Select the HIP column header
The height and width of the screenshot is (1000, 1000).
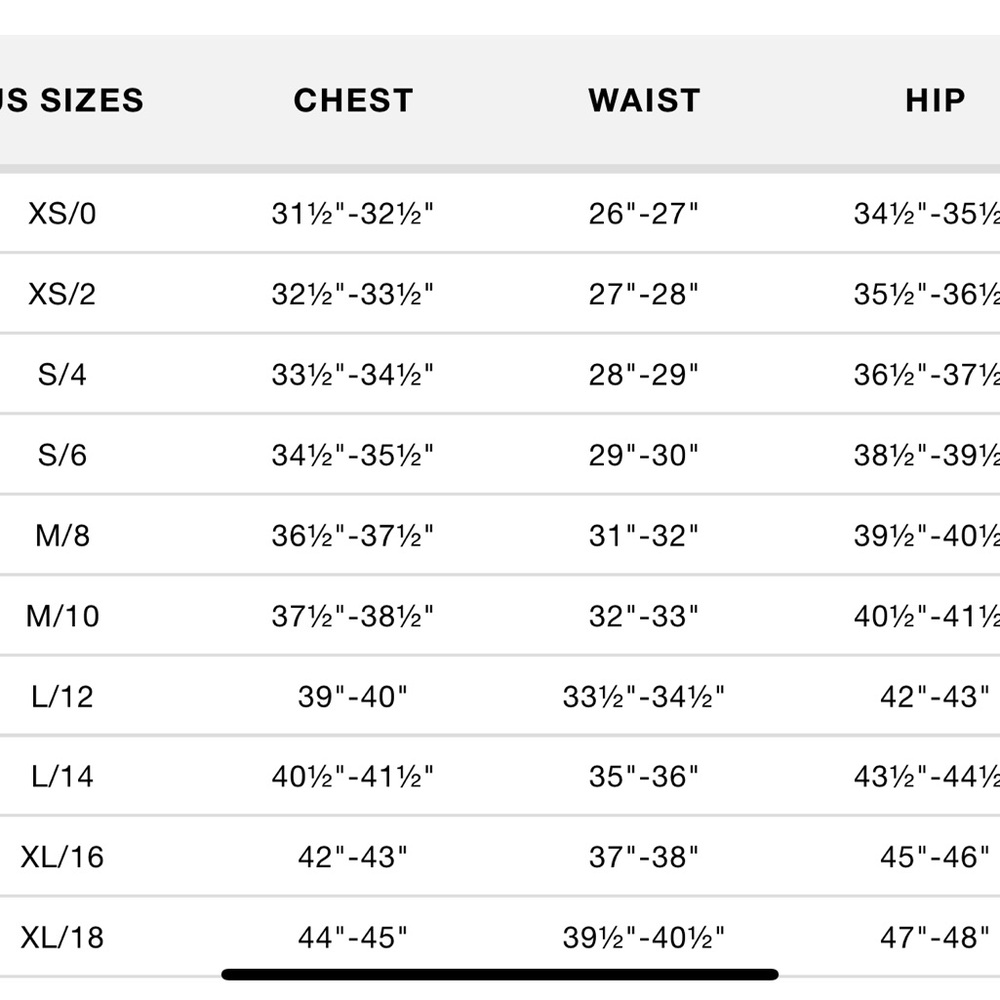coord(935,101)
